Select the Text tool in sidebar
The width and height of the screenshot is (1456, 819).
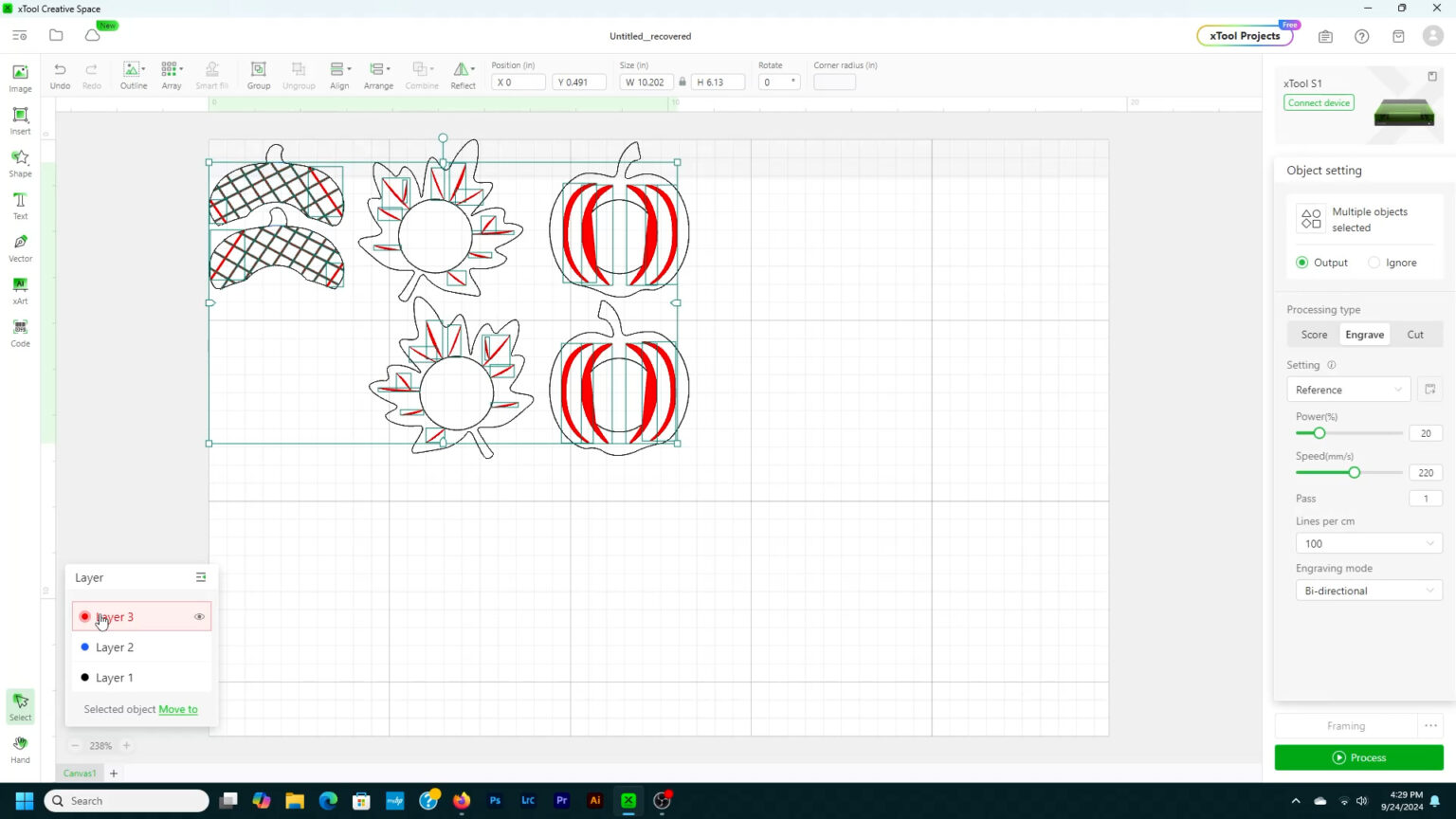20,205
